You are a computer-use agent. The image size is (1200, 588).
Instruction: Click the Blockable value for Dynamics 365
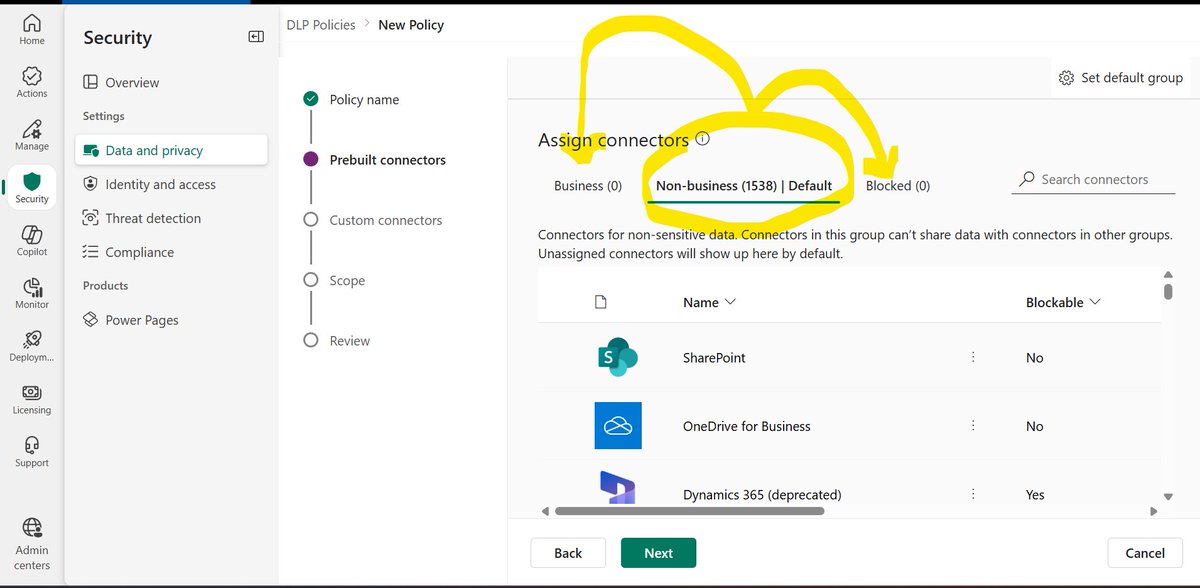[x=1035, y=494]
